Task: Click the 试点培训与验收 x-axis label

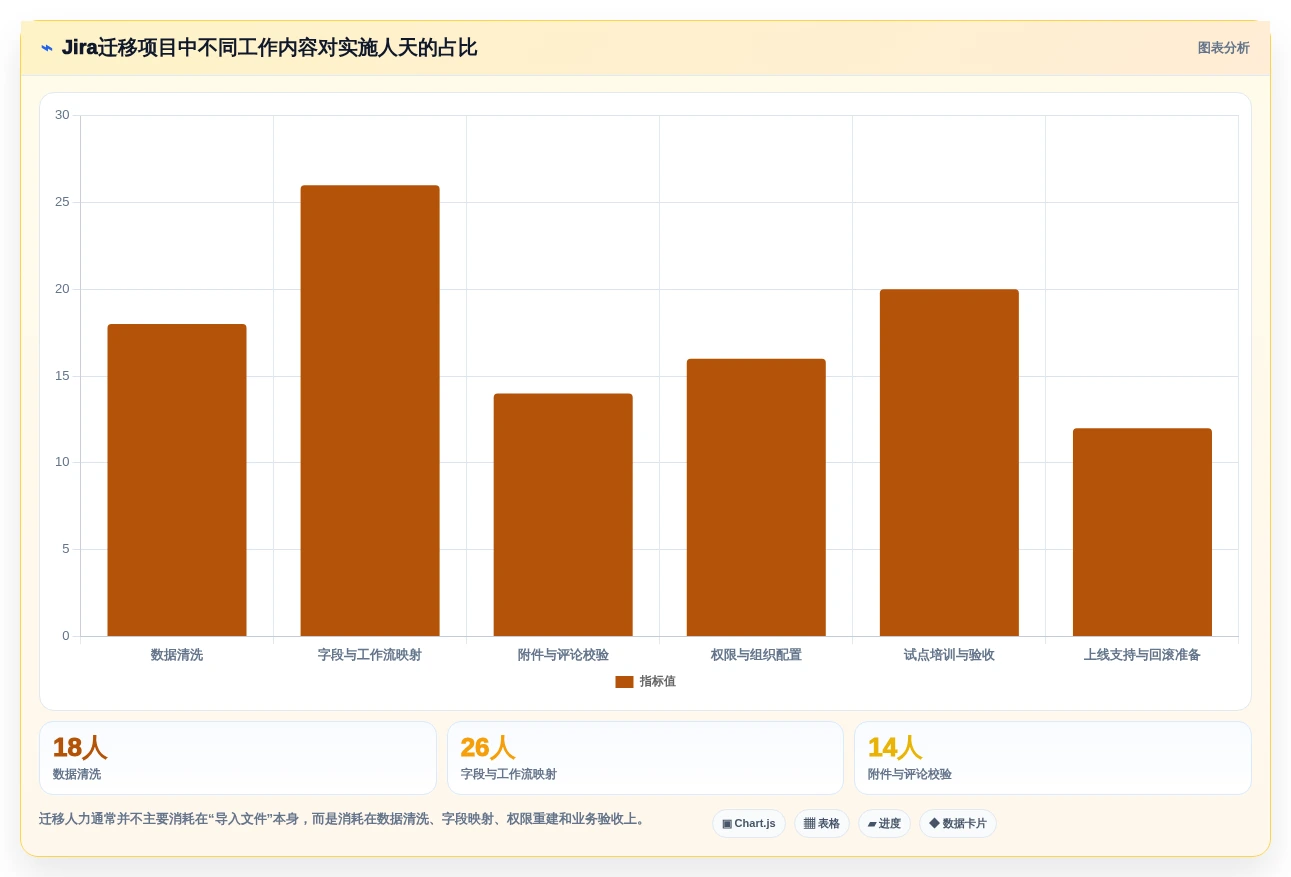Action: 949,655
